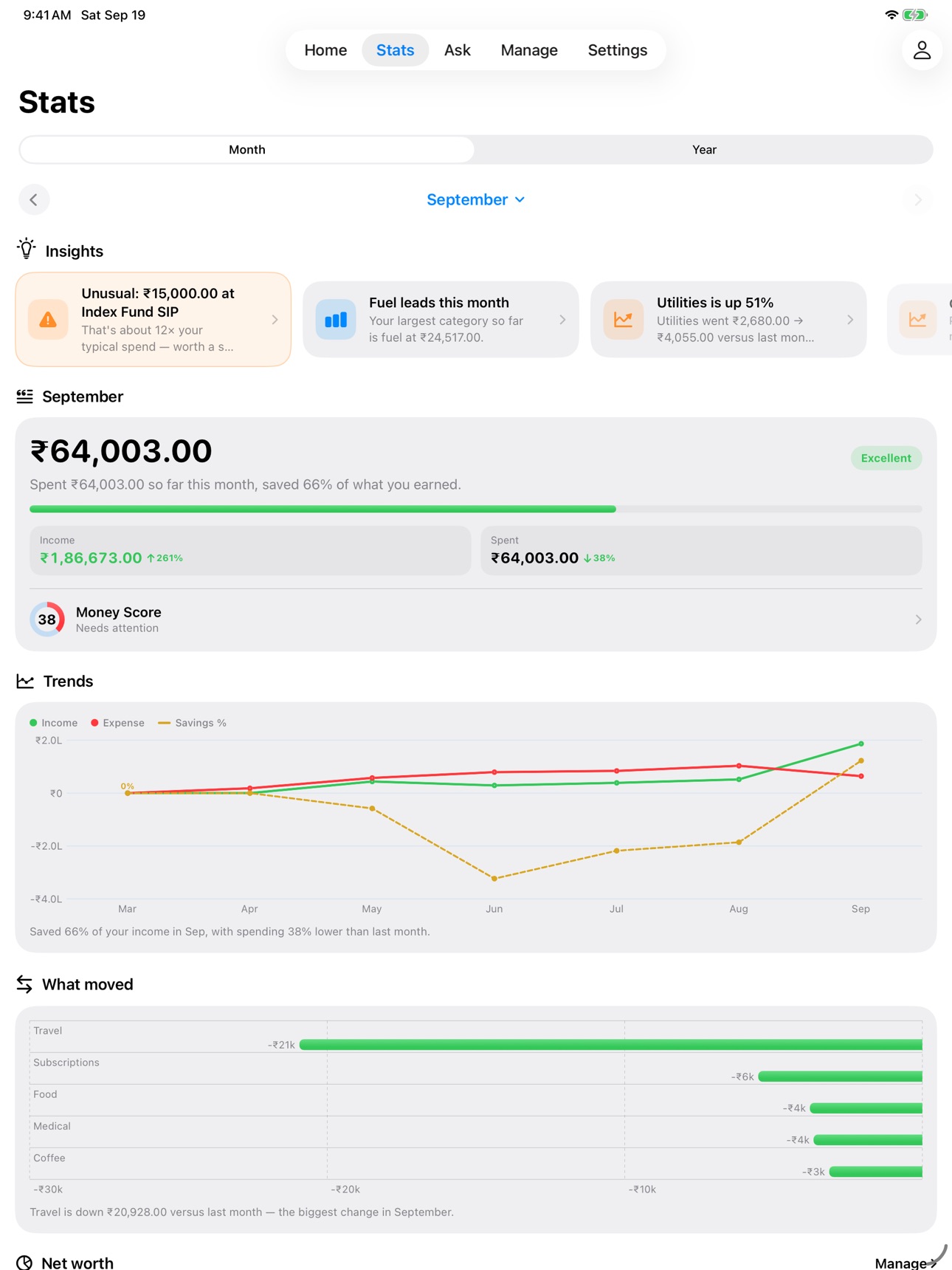Image resolution: width=952 pixels, height=1270 pixels.
Task: Open the September month dropdown
Action: [x=476, y=199]
